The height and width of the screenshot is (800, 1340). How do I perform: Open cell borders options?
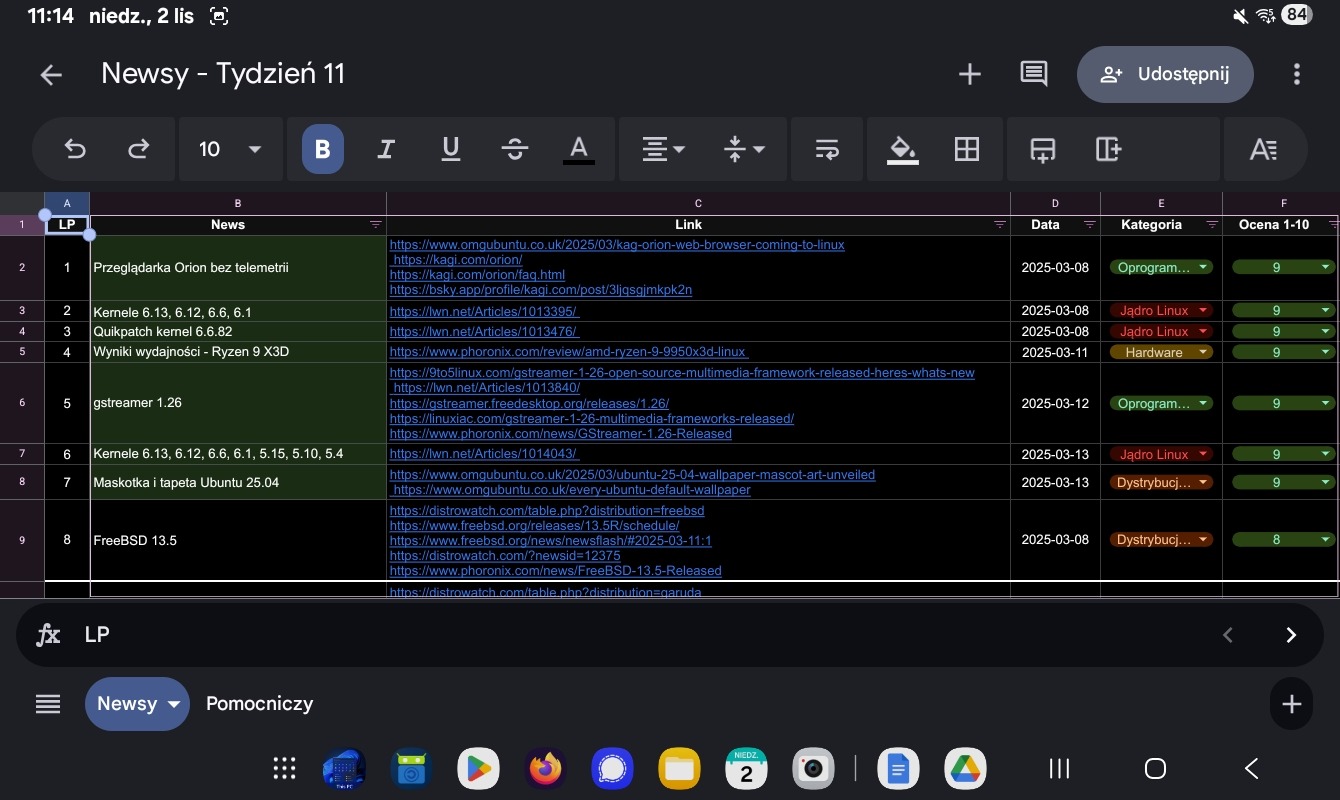coord(966,149)
